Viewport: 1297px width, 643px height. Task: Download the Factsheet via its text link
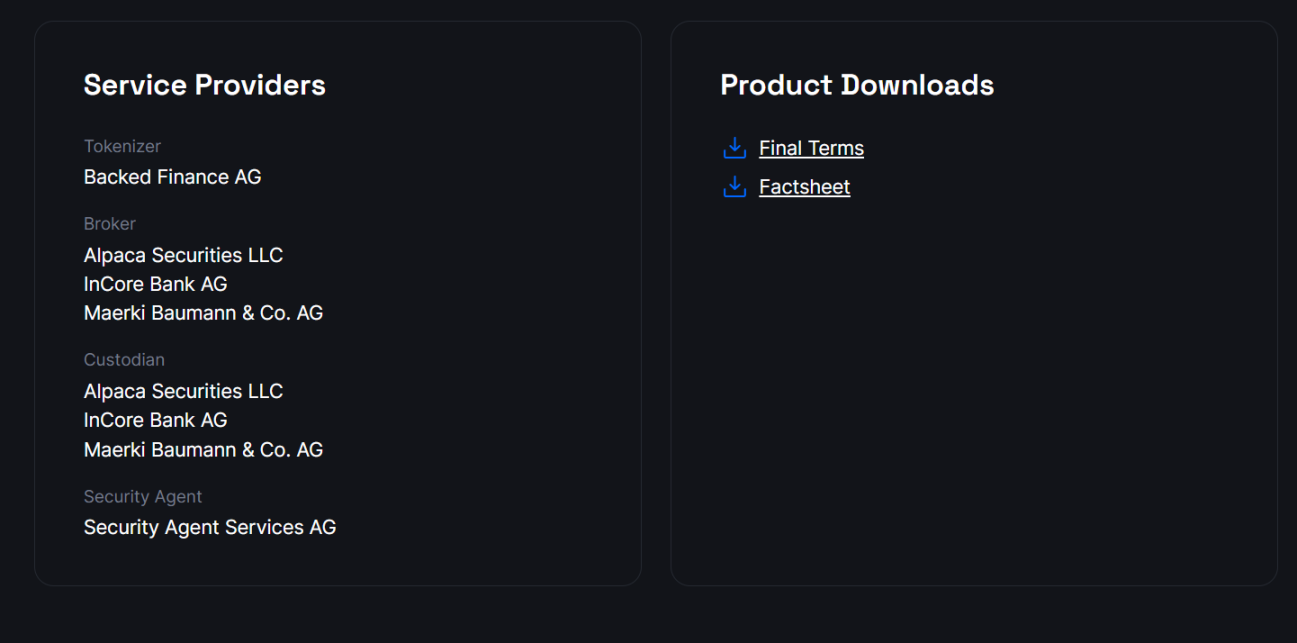(804, 187)
